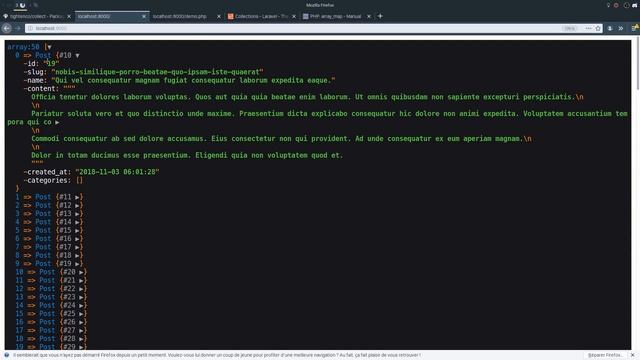This screenshot has height=360, width=640.
Task: Open the page actions three-dots menu
Action: pos(588,28)
